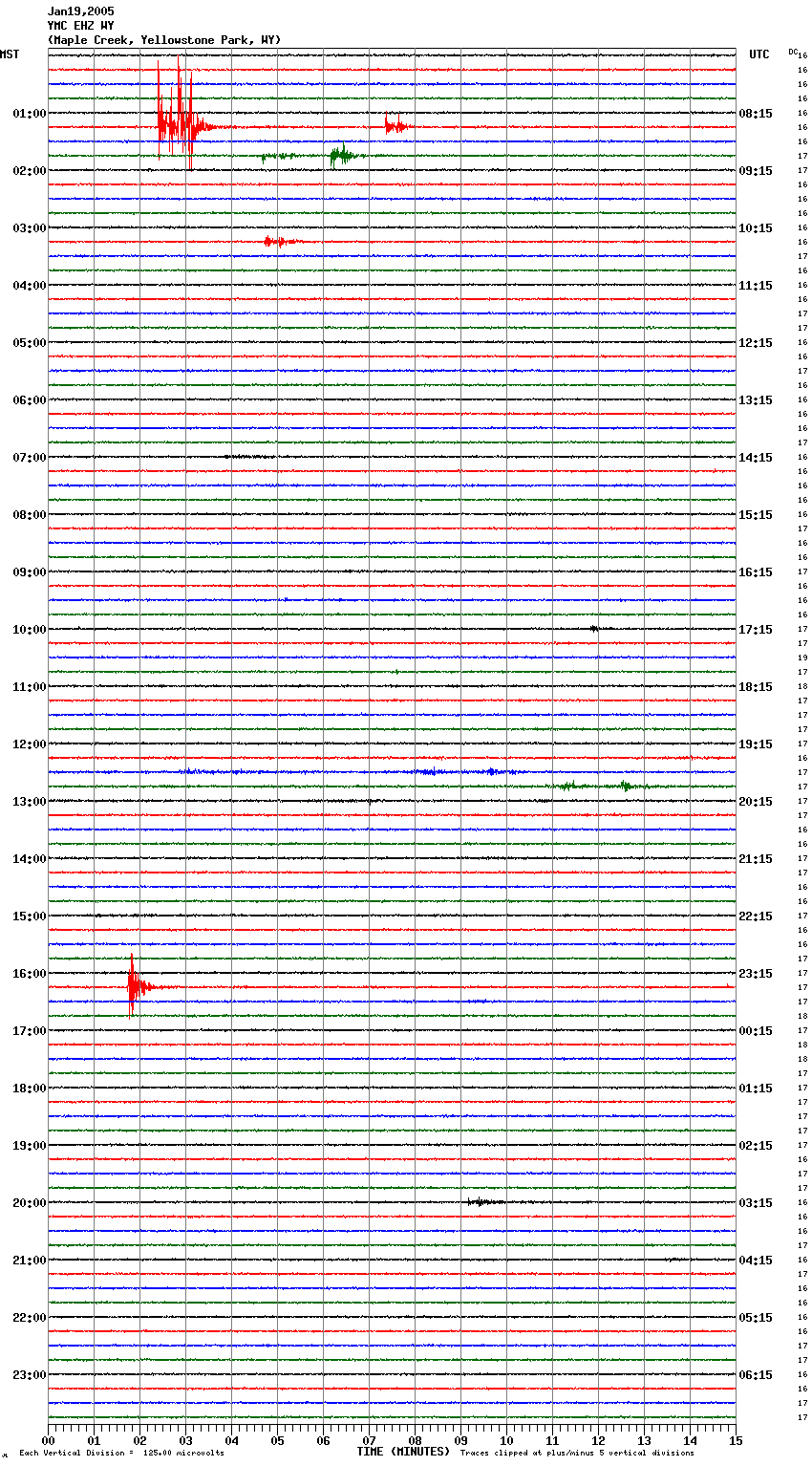The width and height of the screenshot is (812, 1466).
Task: Click the DC column header
Action: pyautogui.click(x=793, y=52)
